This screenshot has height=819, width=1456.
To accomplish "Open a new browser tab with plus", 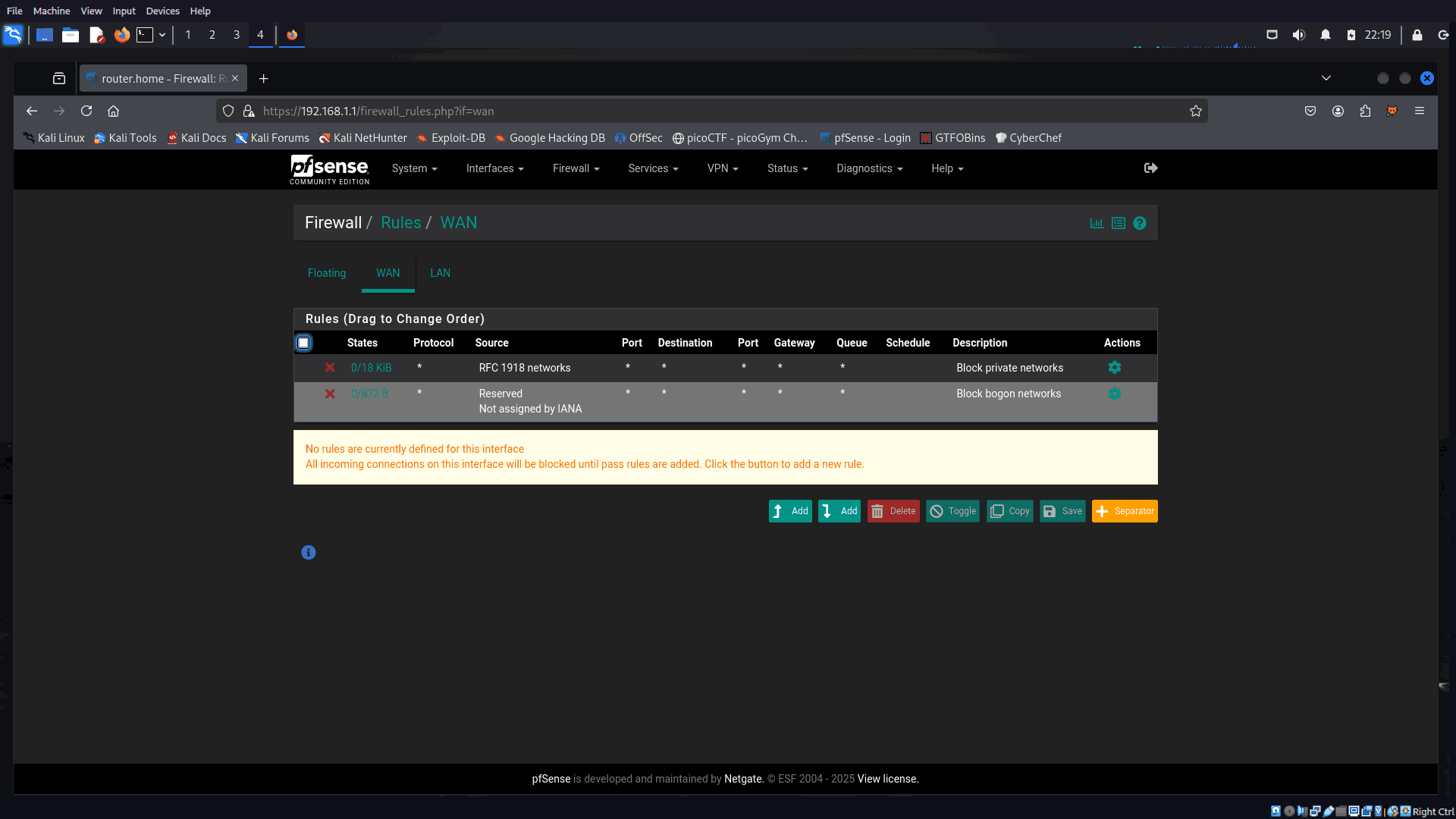I will pos(264,79).
